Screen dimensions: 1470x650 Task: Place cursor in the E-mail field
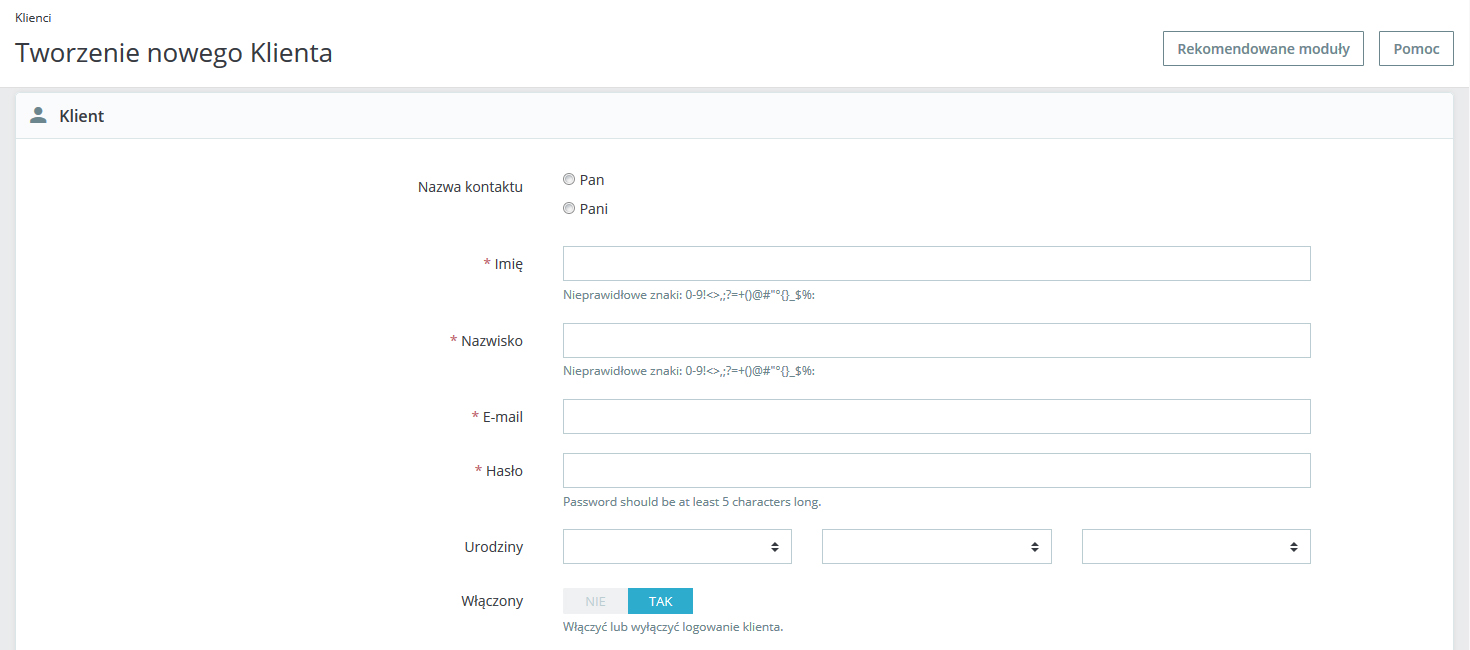pyautogui.click(x=936, y=417)
